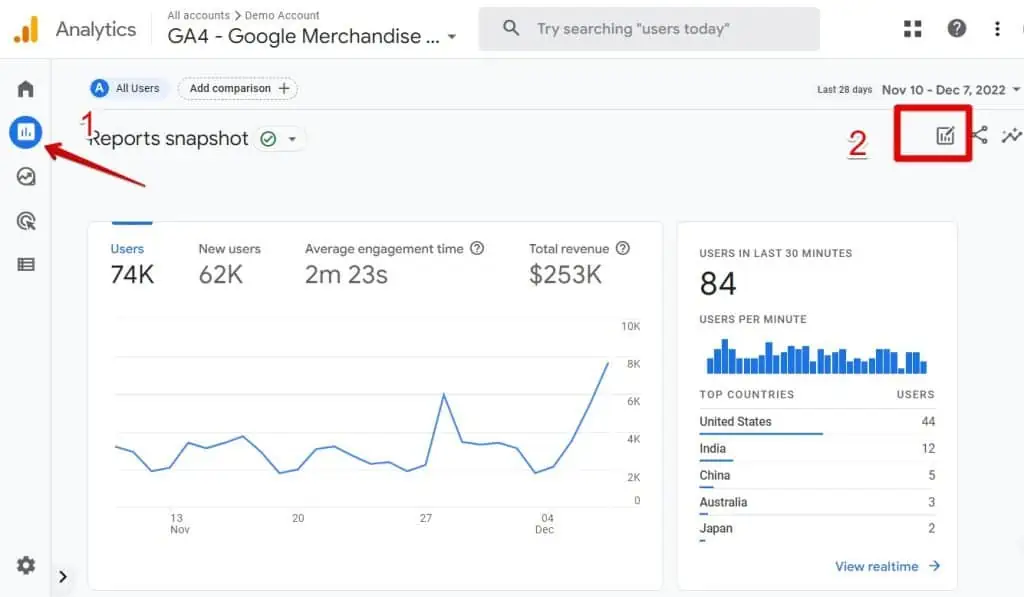Open the three-dot more options menu
1024x597 pixels.
point(997,29)
